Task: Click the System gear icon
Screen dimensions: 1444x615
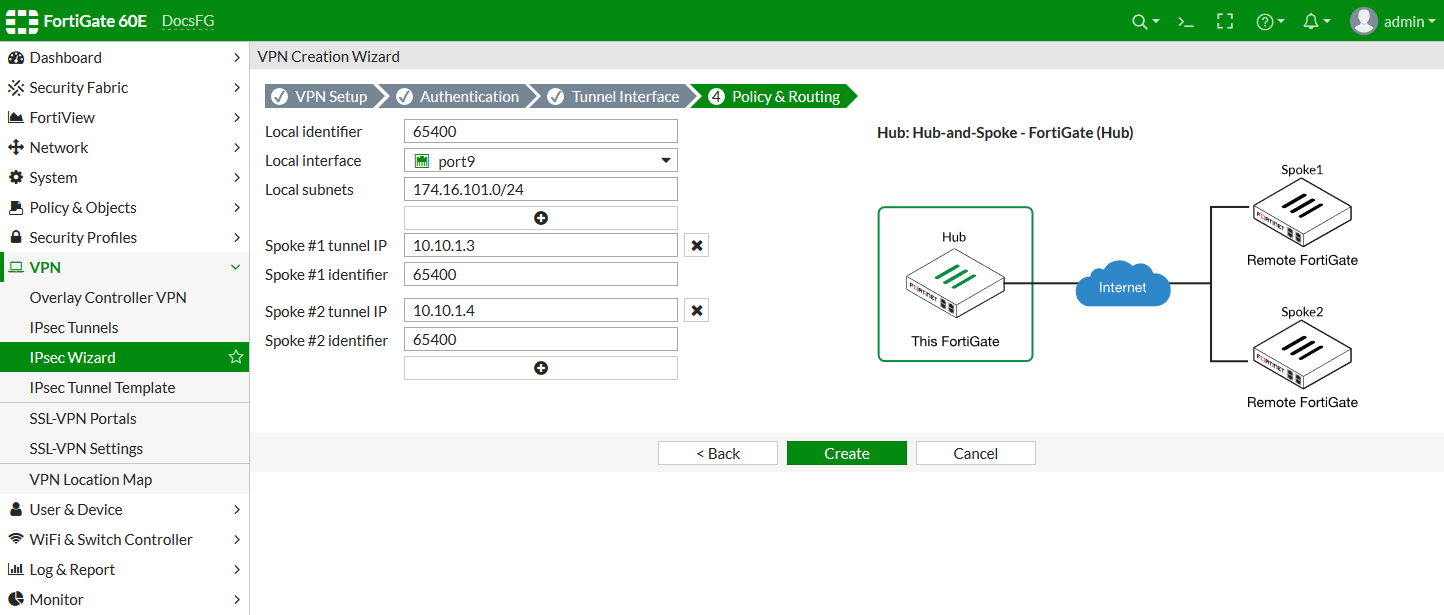Action: tap(15, 178)
